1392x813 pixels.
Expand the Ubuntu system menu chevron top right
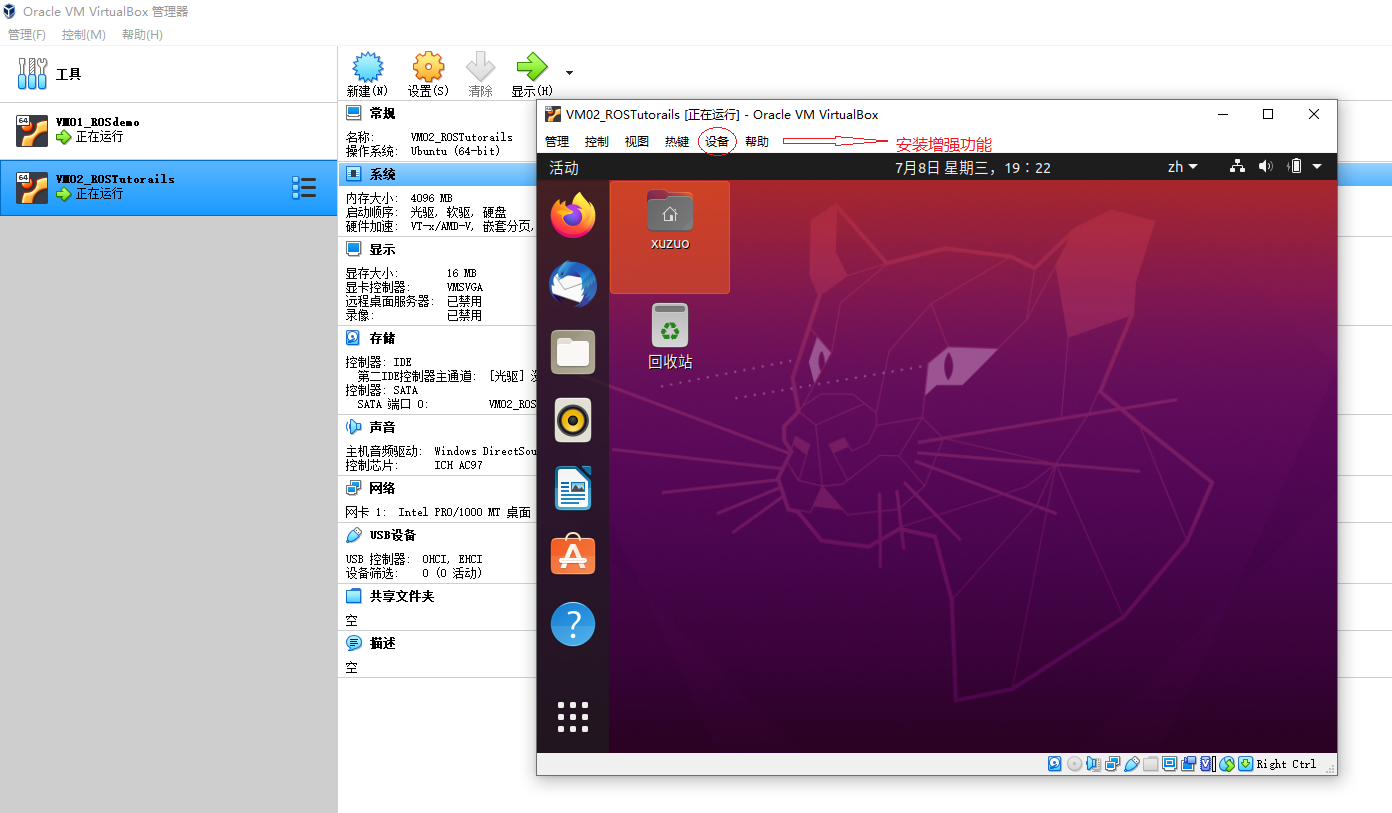pos(1317,166)
